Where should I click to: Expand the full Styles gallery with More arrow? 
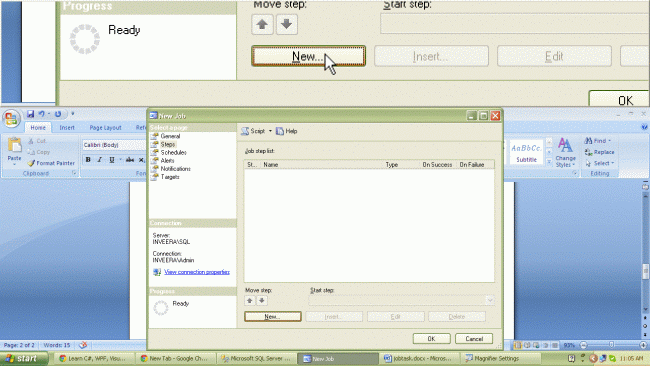click(x=549, y=162)
